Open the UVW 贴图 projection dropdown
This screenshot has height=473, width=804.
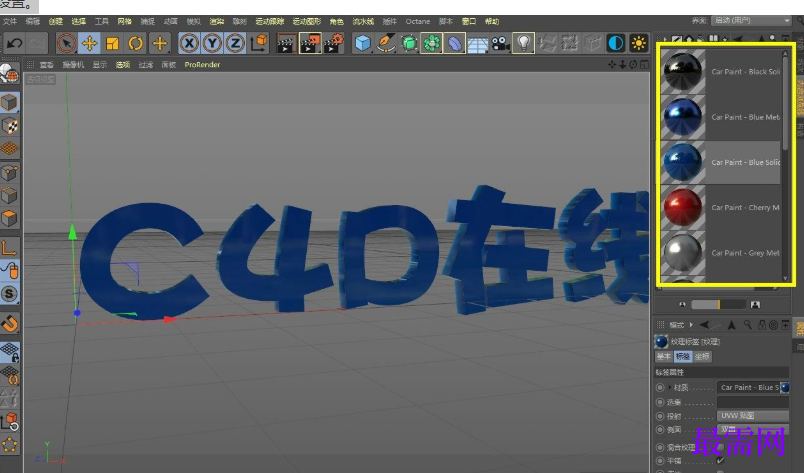point(752,416)
